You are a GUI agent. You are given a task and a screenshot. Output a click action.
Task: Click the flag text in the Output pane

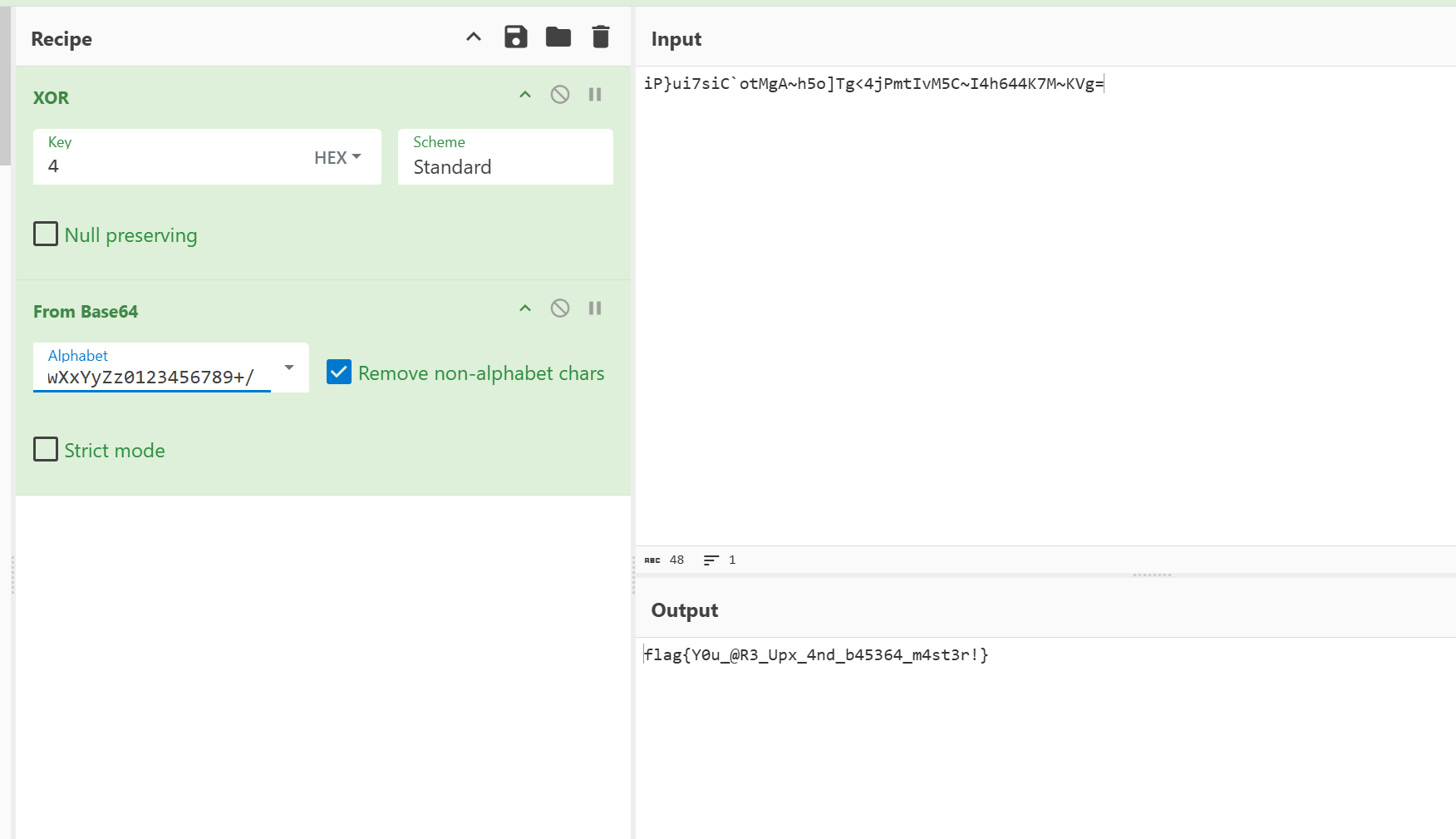click(816, 655)
